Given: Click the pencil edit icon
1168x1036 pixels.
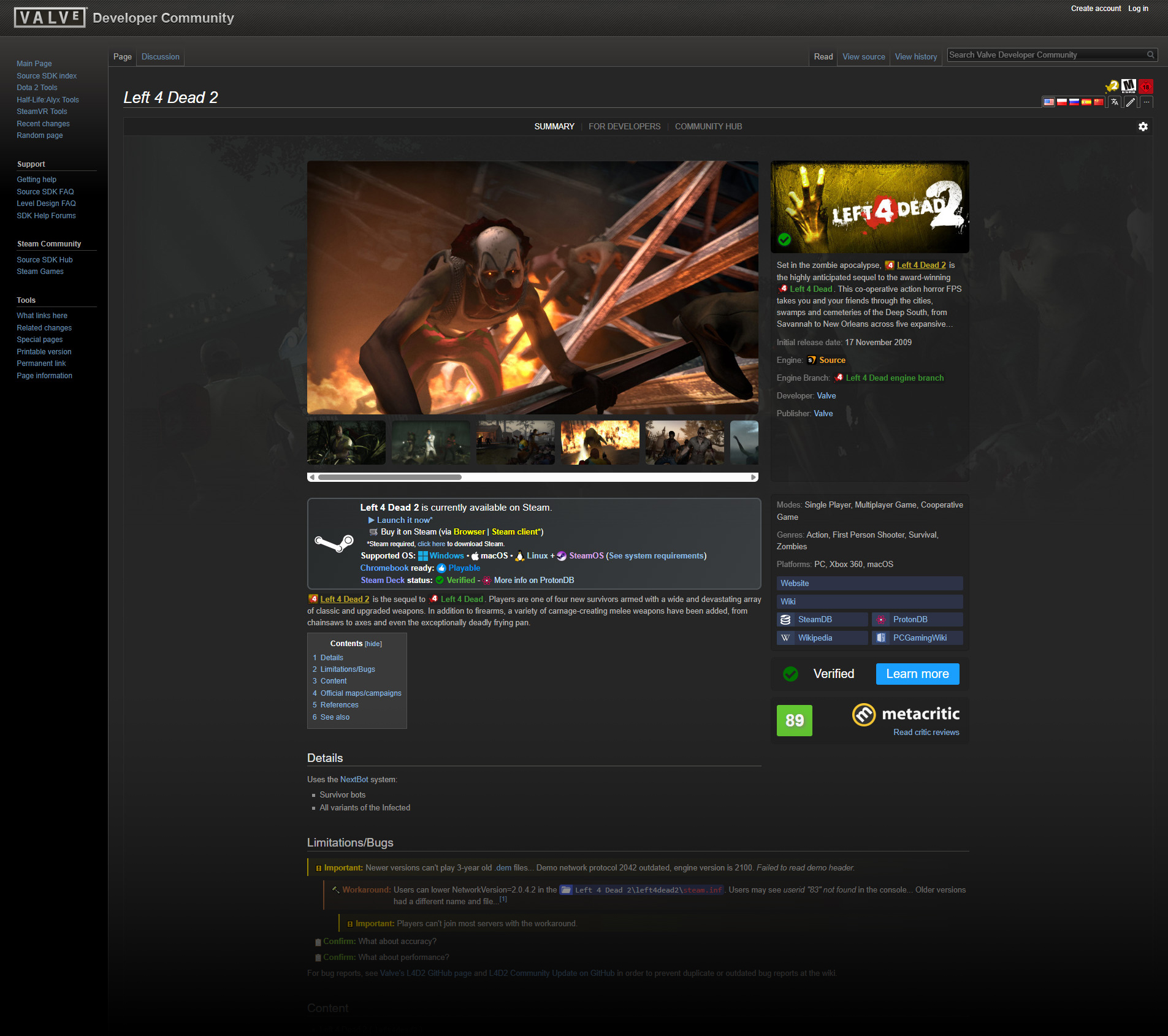Looking at the screenshot, I should coord(1131,102).
